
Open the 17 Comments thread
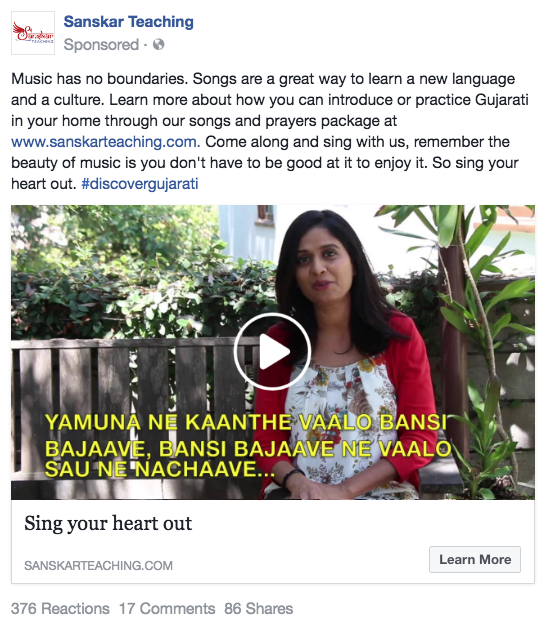point(167,608)
